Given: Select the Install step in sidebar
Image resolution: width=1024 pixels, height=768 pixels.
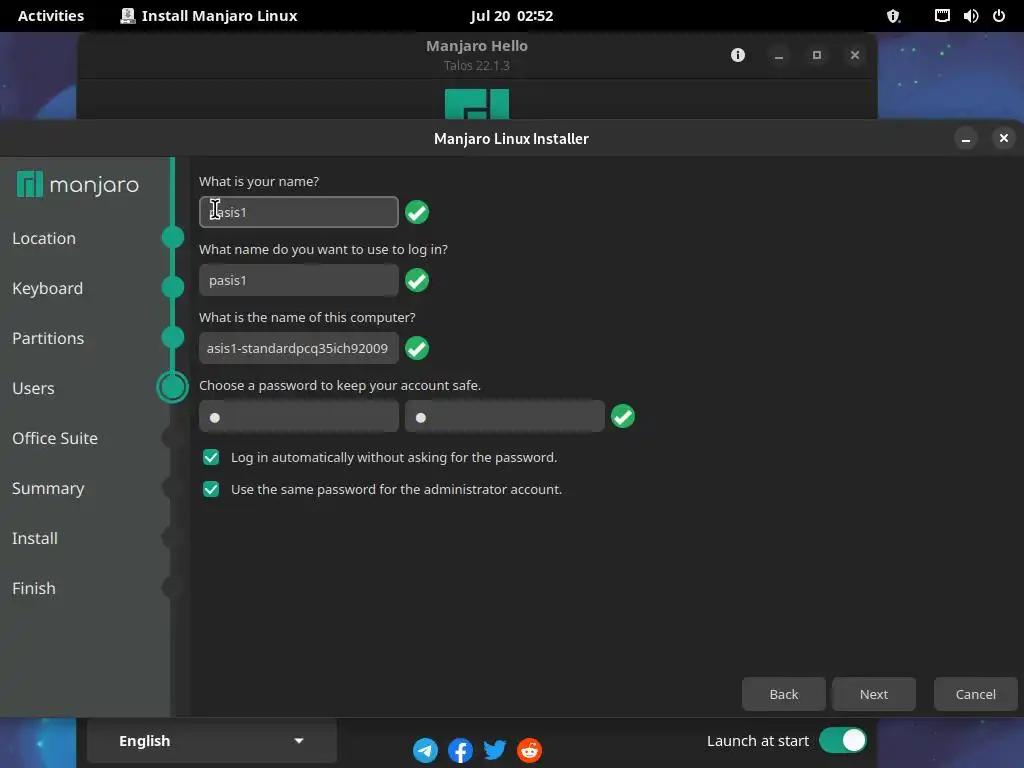Looking at the screenshot, I should pyautogui.click(x=35, y=538).
